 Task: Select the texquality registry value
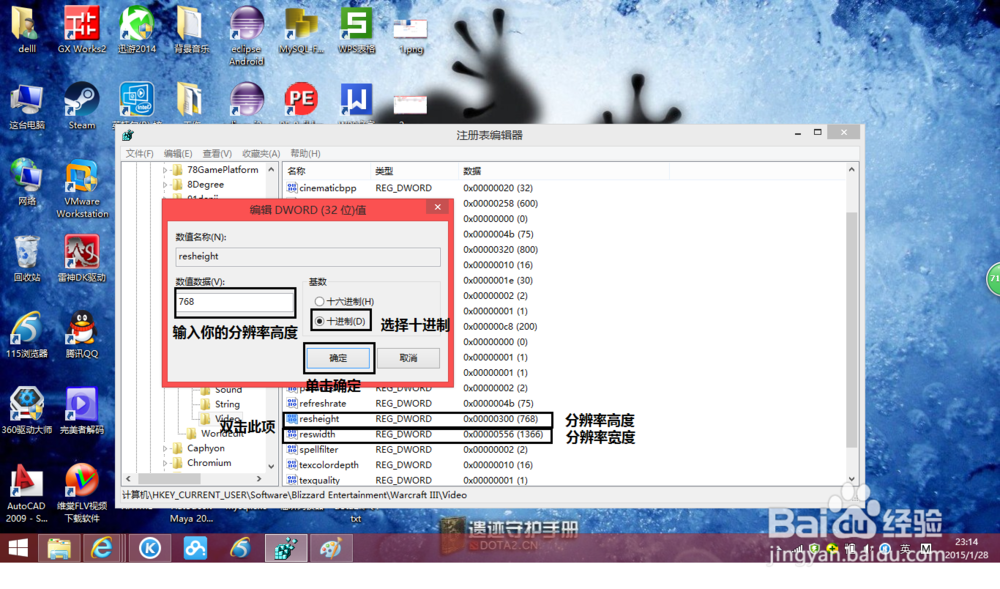[319, 480]
